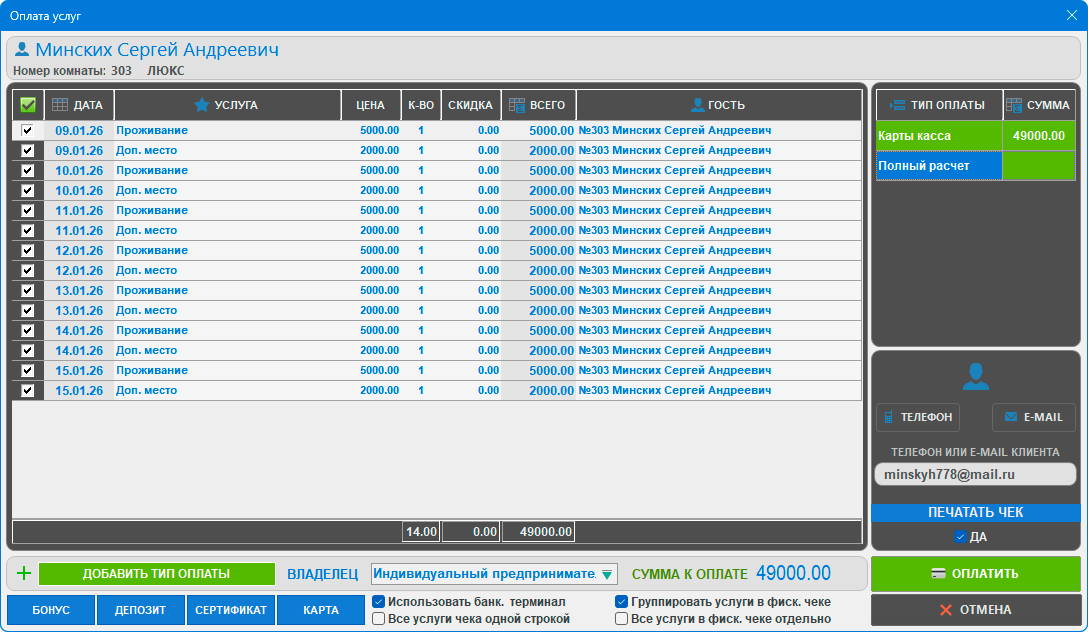Disable Использовать банк. терминал checkbox

[379, 601]
